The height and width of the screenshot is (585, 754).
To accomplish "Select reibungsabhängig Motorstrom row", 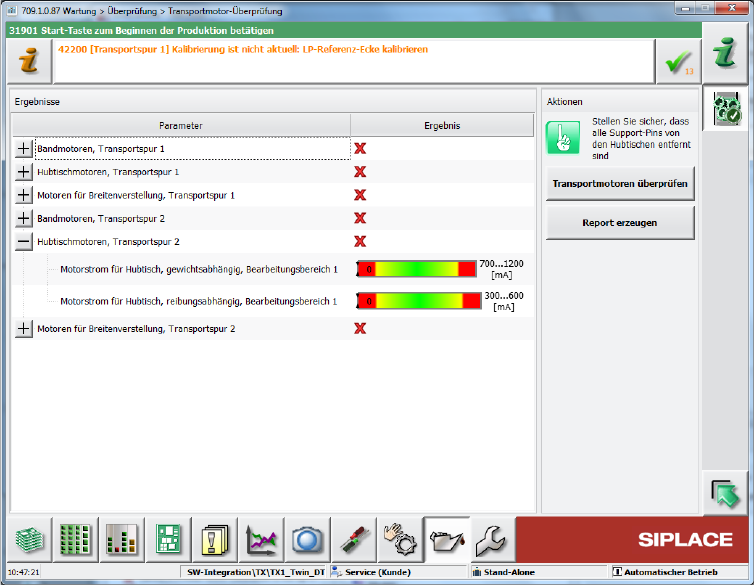I will coord(199,301).
